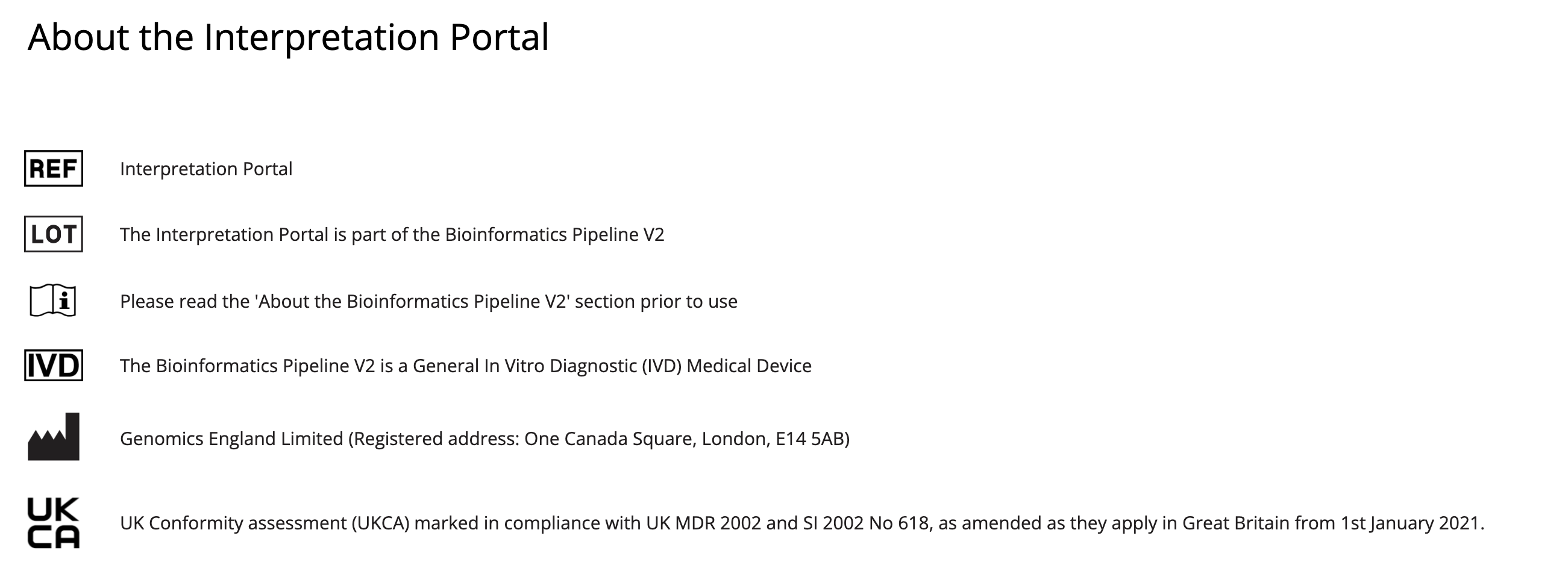
Task: Select the 'About the Interpretation Portal' heading
Action: [289, 37]
